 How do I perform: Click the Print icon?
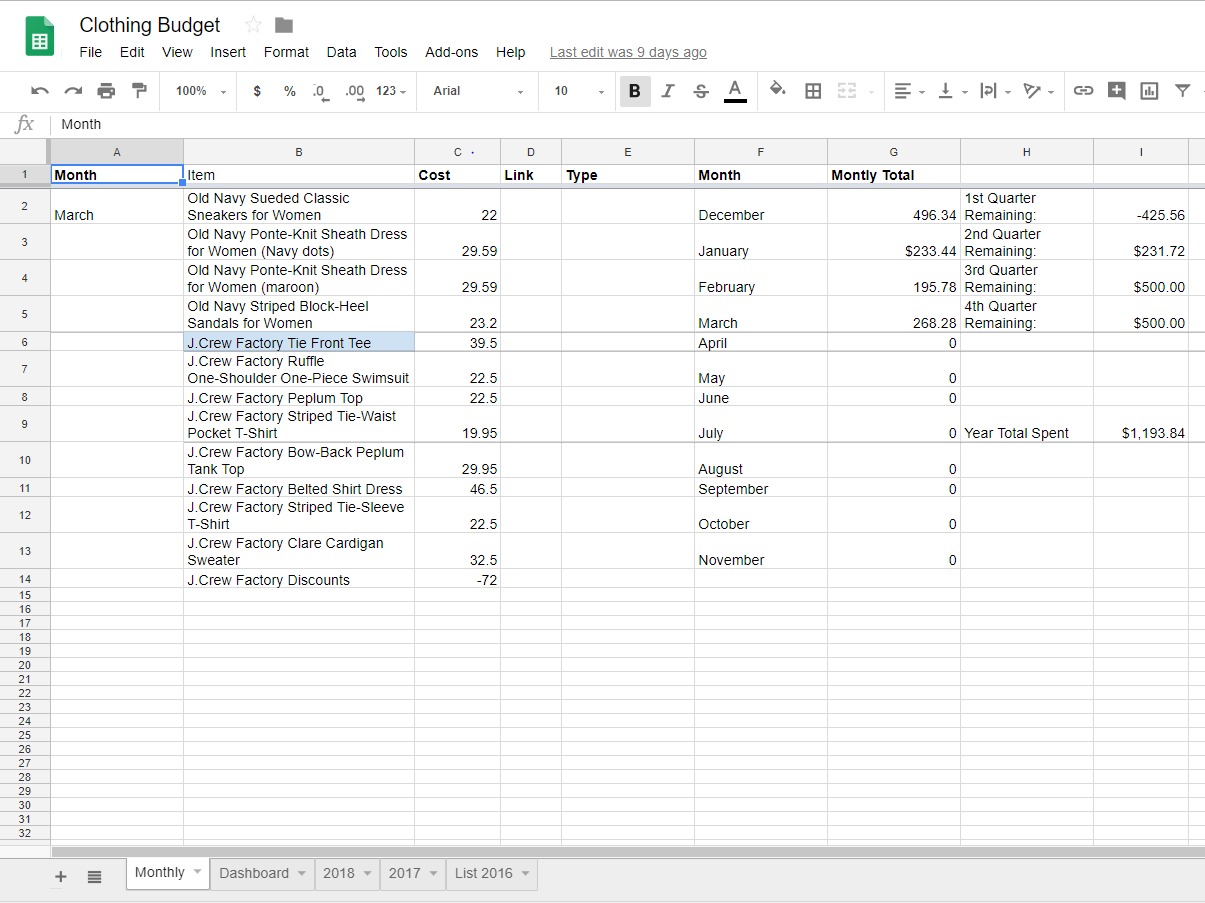coord(106,91)
